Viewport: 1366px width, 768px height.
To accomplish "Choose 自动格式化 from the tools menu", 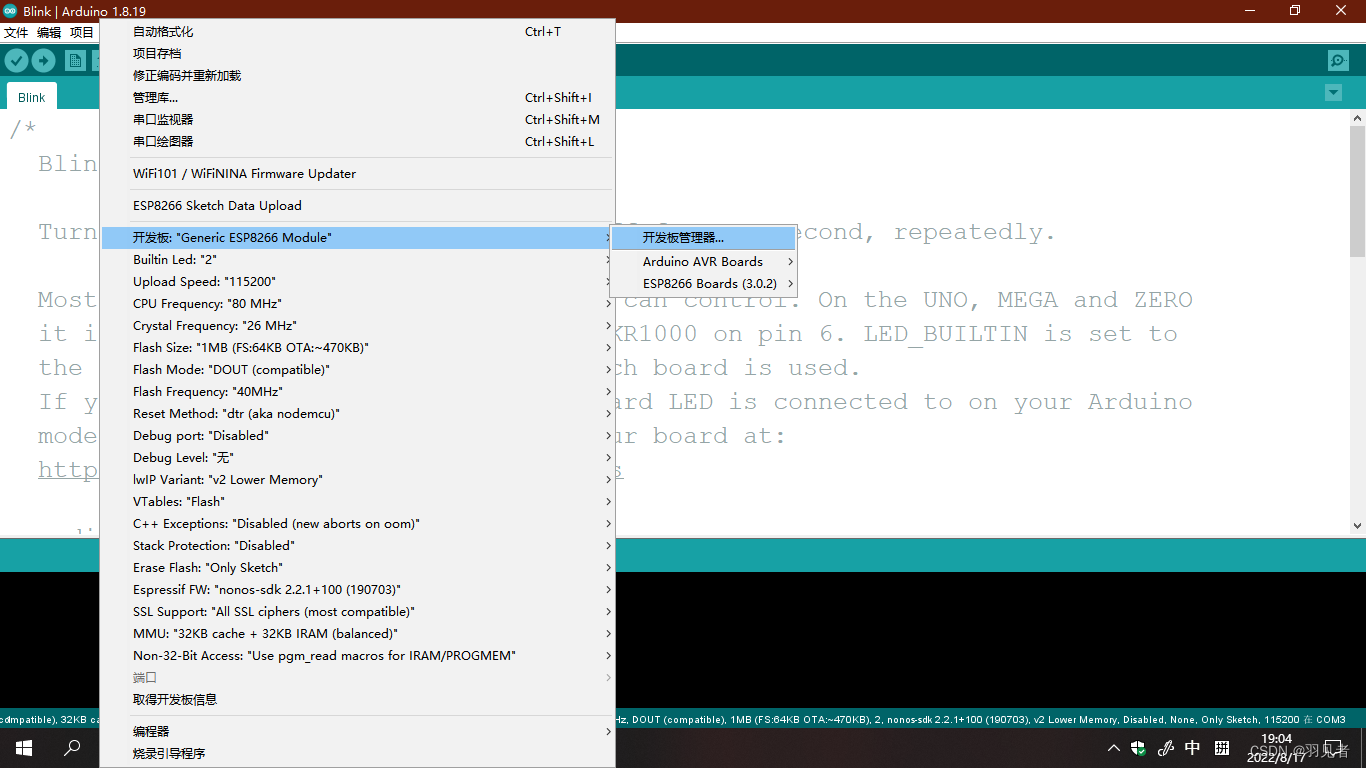I will pos(357,32).
